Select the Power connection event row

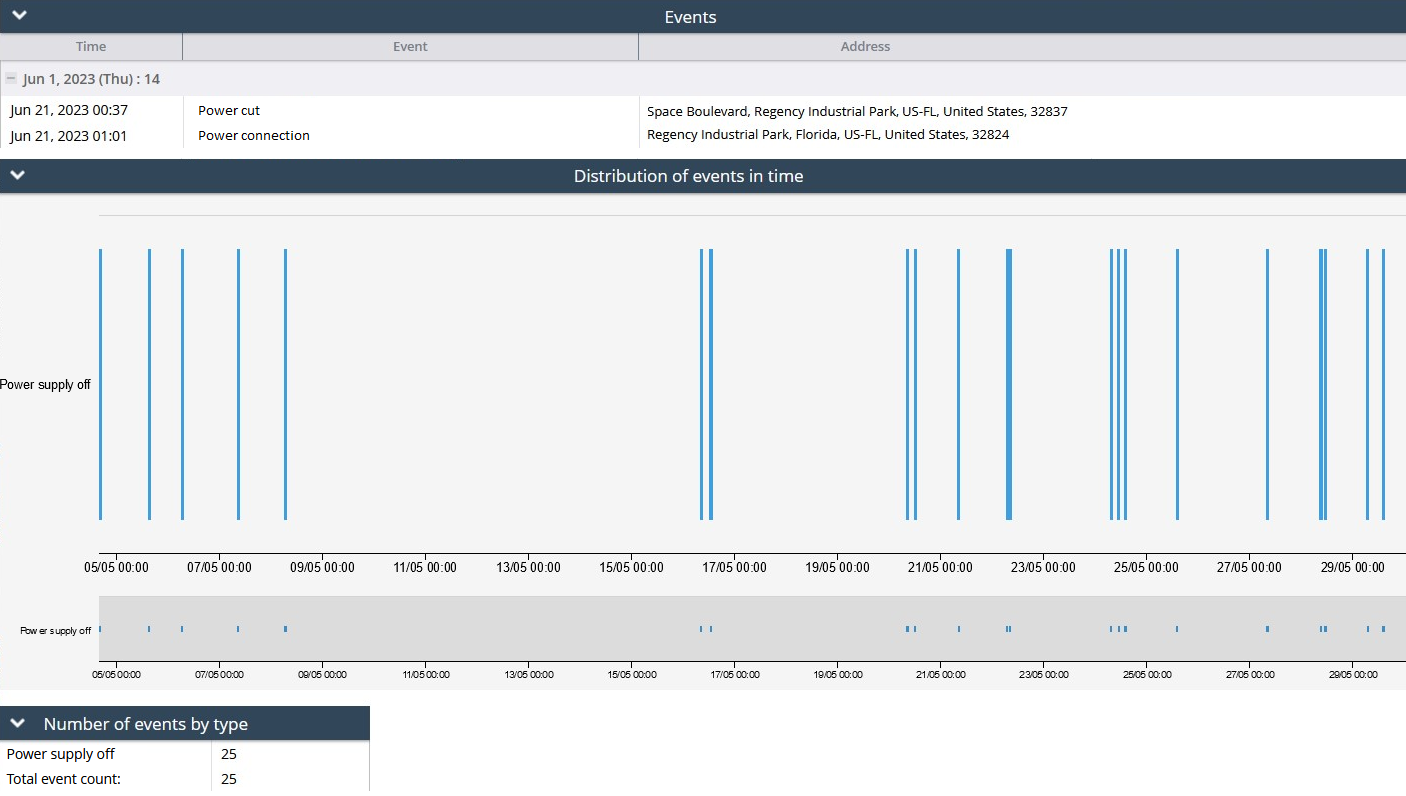[x=254, y=136]
